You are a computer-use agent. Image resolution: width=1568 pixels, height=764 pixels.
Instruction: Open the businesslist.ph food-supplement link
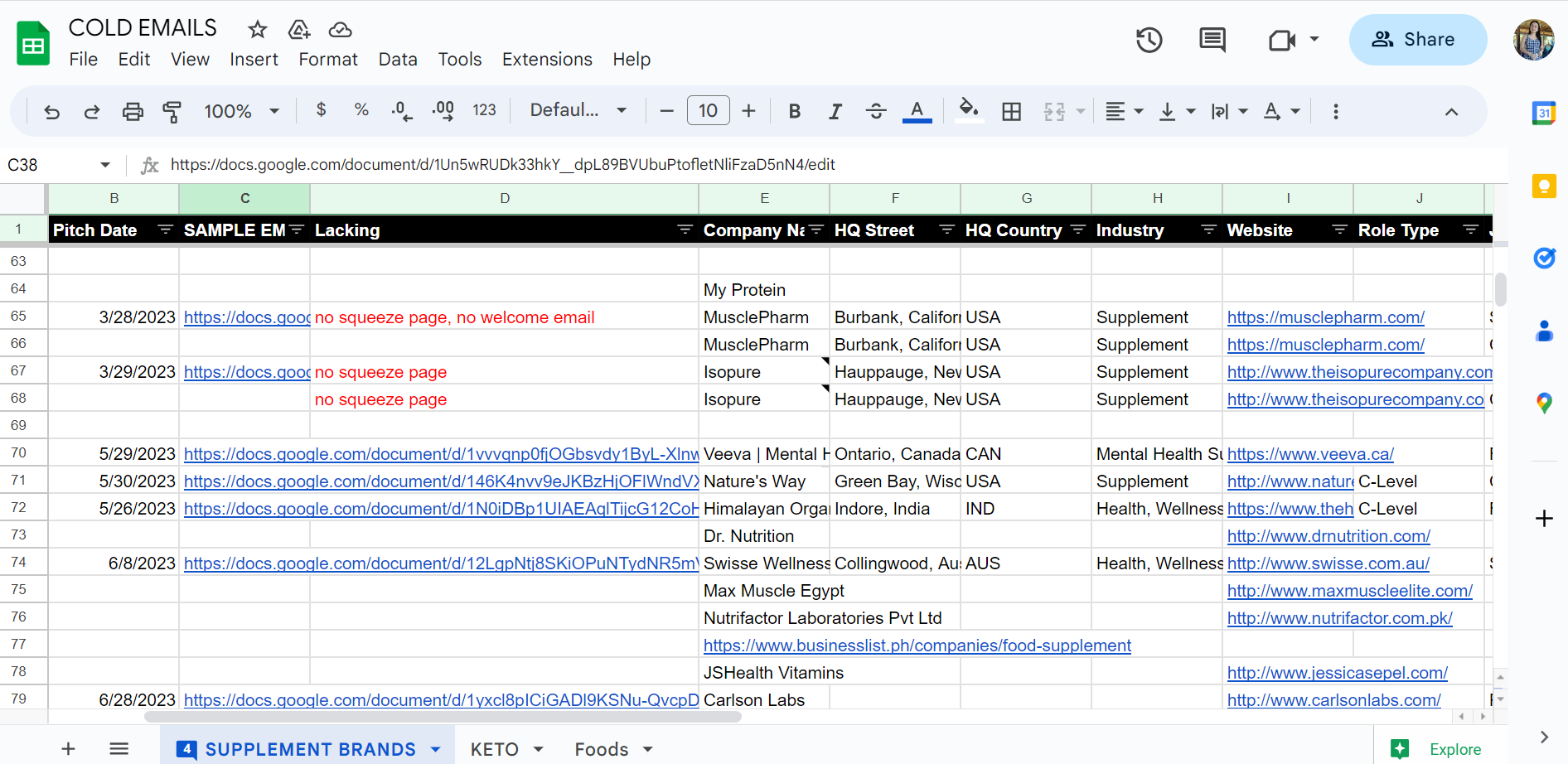917,646
